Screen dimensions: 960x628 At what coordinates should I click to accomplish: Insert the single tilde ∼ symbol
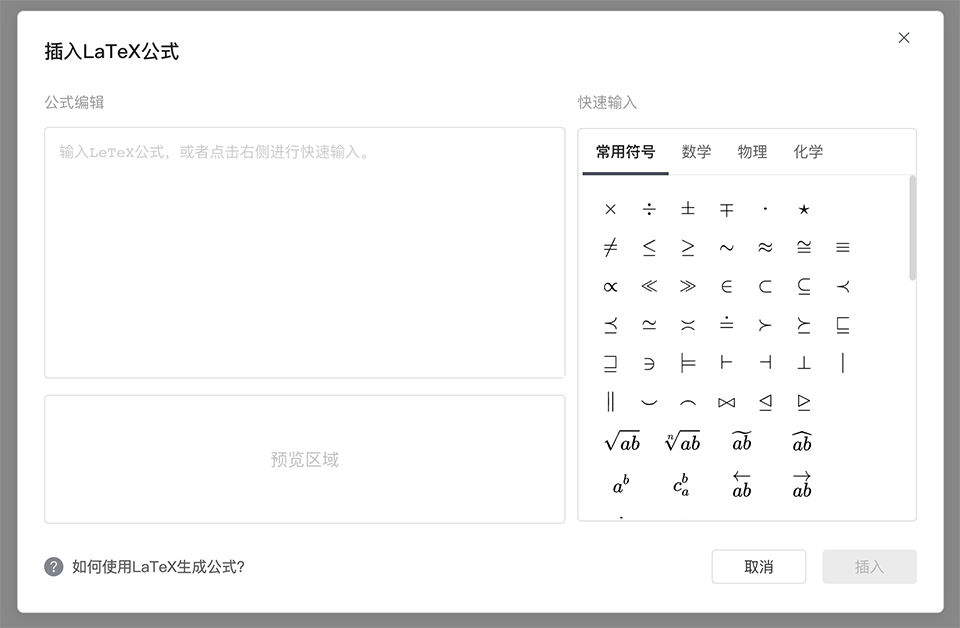(727, 248)
